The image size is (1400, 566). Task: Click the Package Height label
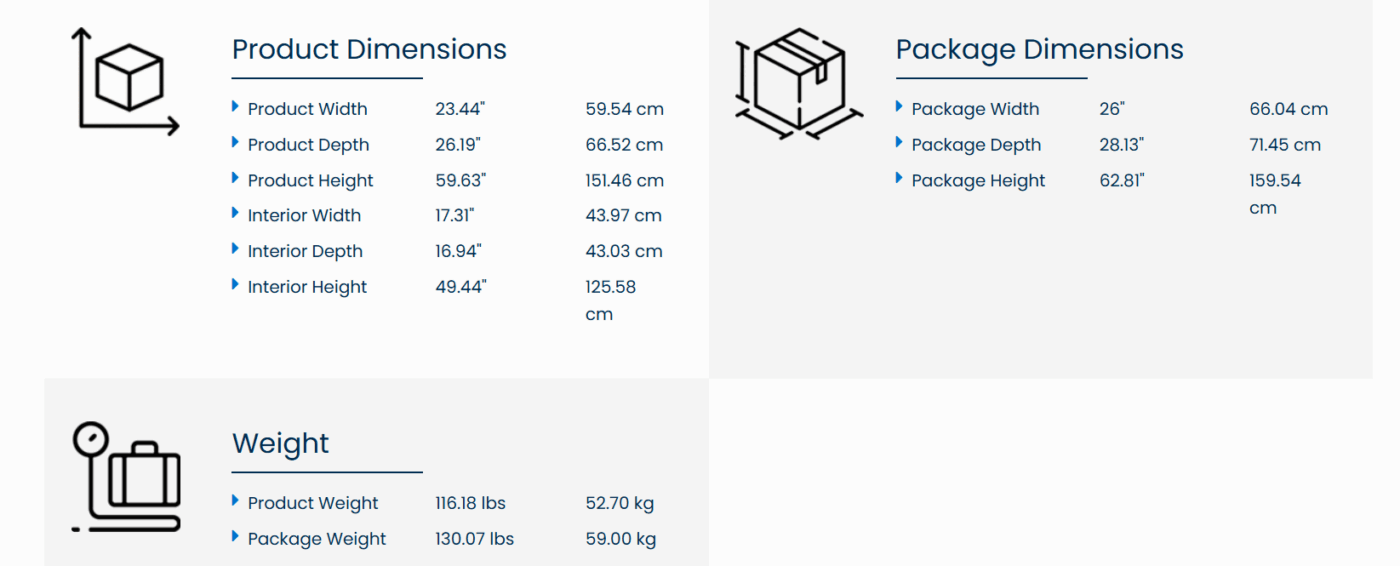(978, 181)
